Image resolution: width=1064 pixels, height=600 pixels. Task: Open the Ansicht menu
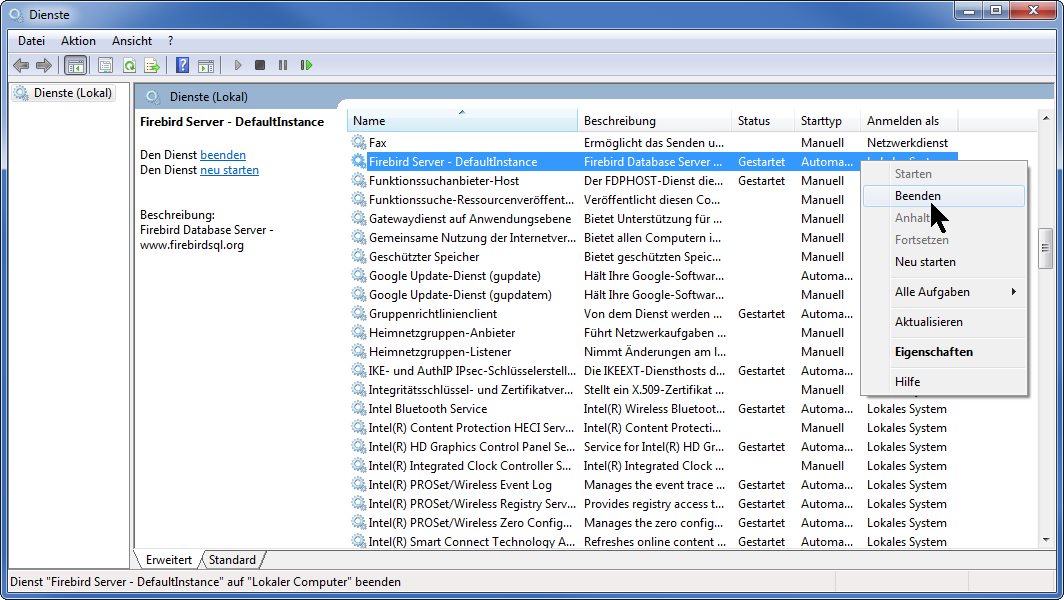[x=132, y=41]
